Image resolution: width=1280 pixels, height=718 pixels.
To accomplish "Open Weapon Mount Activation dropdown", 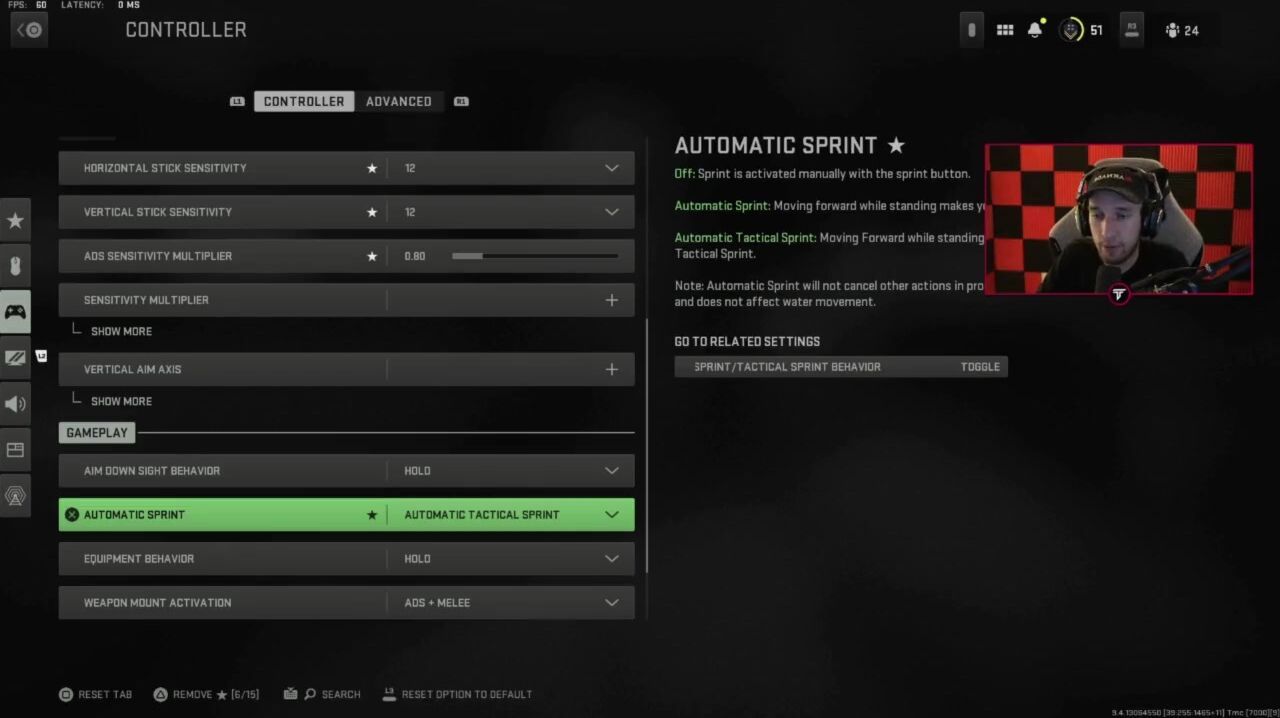I will point(611,603).
